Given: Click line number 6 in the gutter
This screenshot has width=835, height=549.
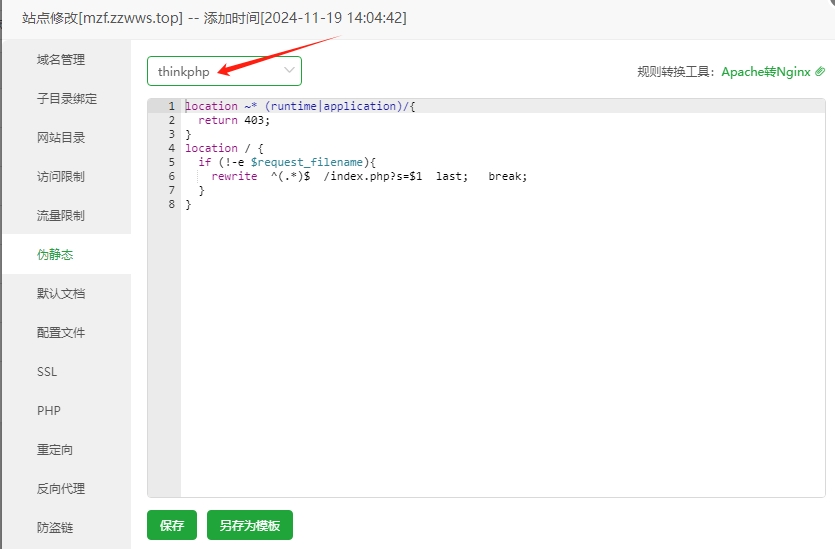Looking at the screenshot, I should click(x=171, y=176).
